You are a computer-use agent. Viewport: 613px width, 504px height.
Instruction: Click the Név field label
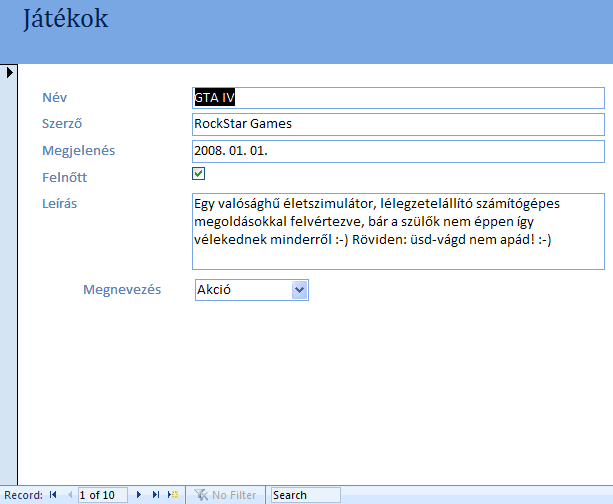(x=54, y=97)
